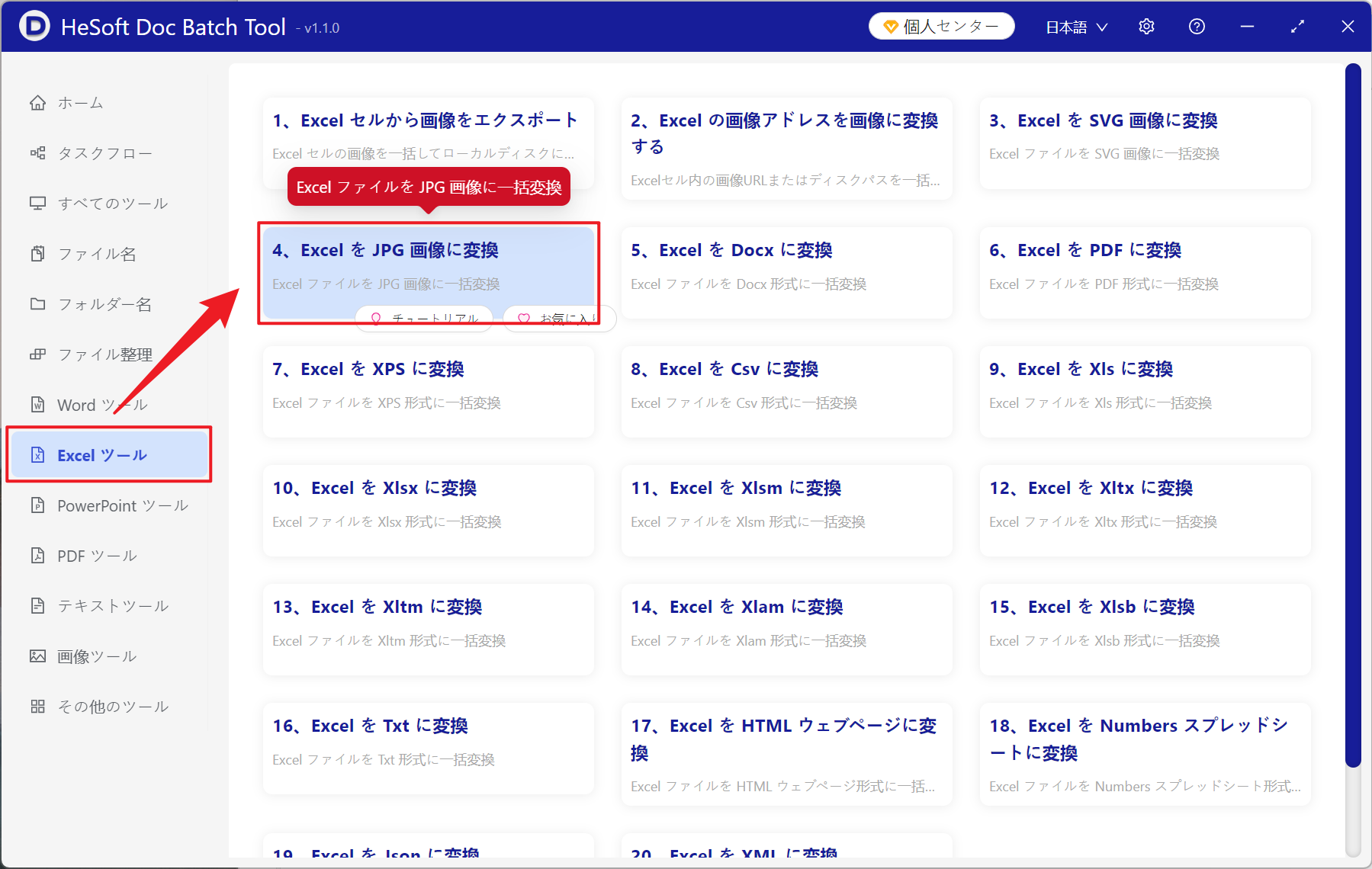Click the monitor icon for すべてのツール
1372x869 pixels.
pos(37,204)
